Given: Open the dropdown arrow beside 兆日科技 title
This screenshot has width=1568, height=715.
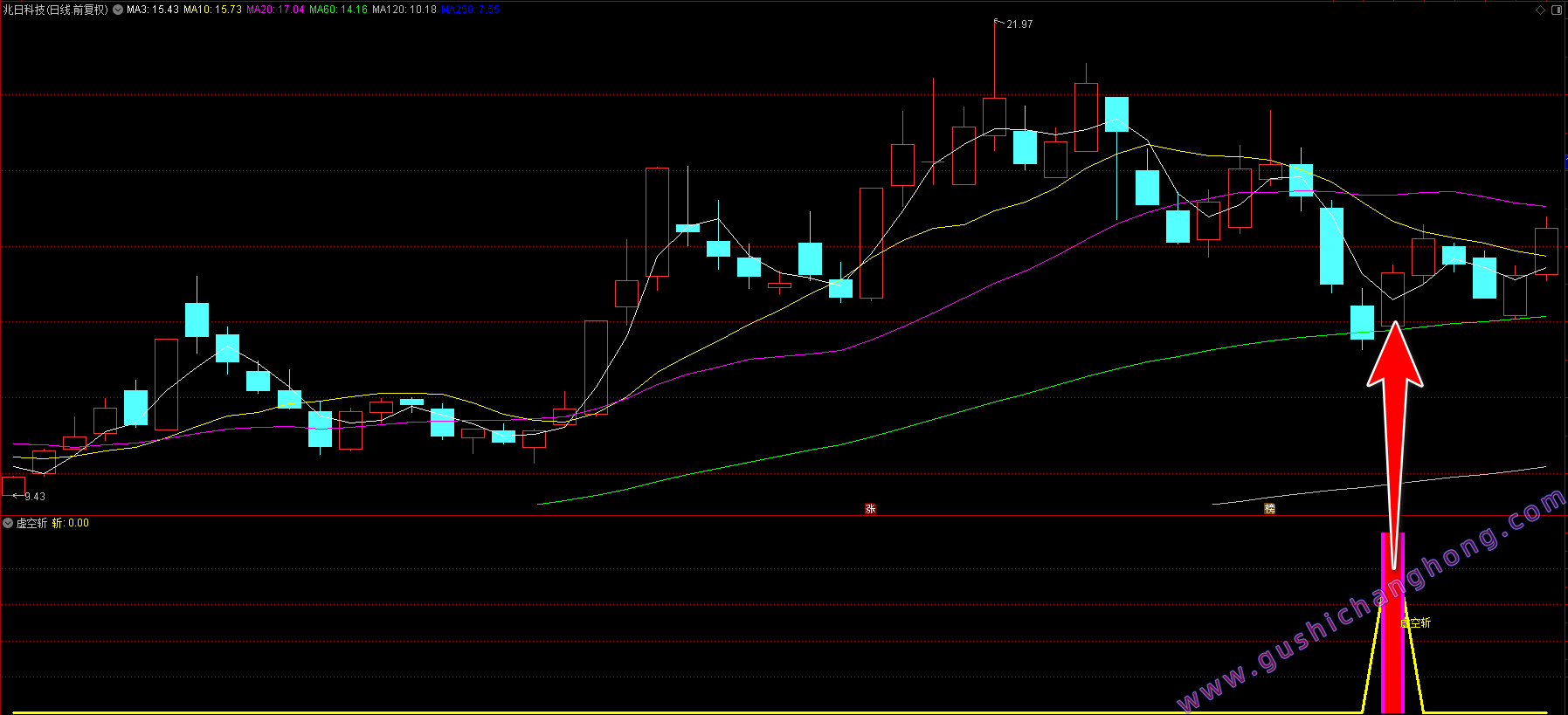Looking at the screenshot, I should [118, 10].
